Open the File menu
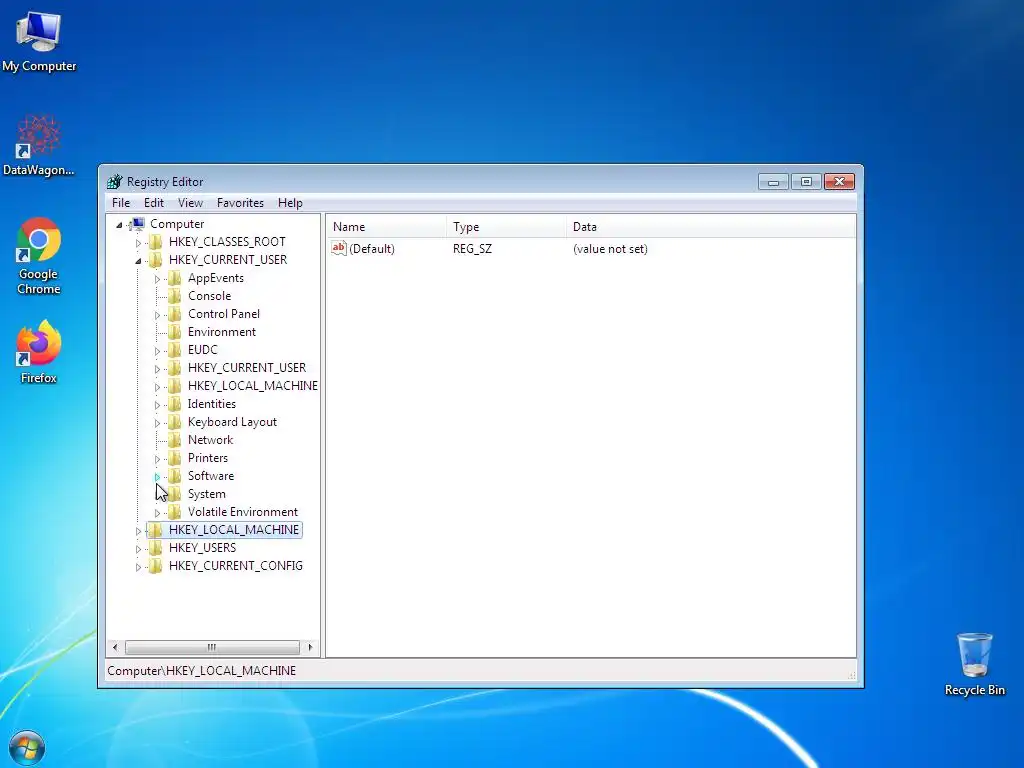The height and width of the screenshot is (768, 1024). [x=121, y=202]
